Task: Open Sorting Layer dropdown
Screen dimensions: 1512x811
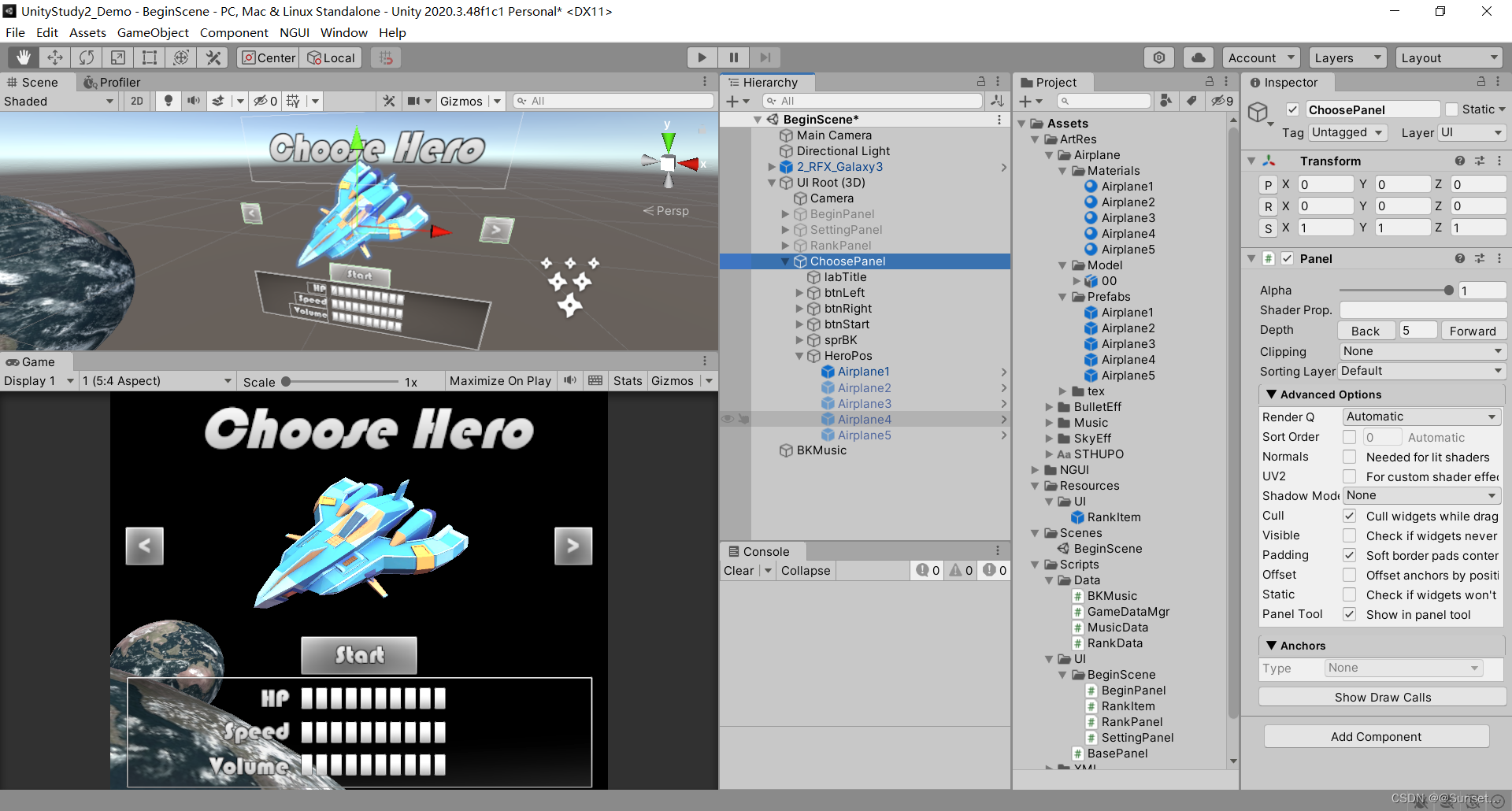Action: click(1422, 371)
